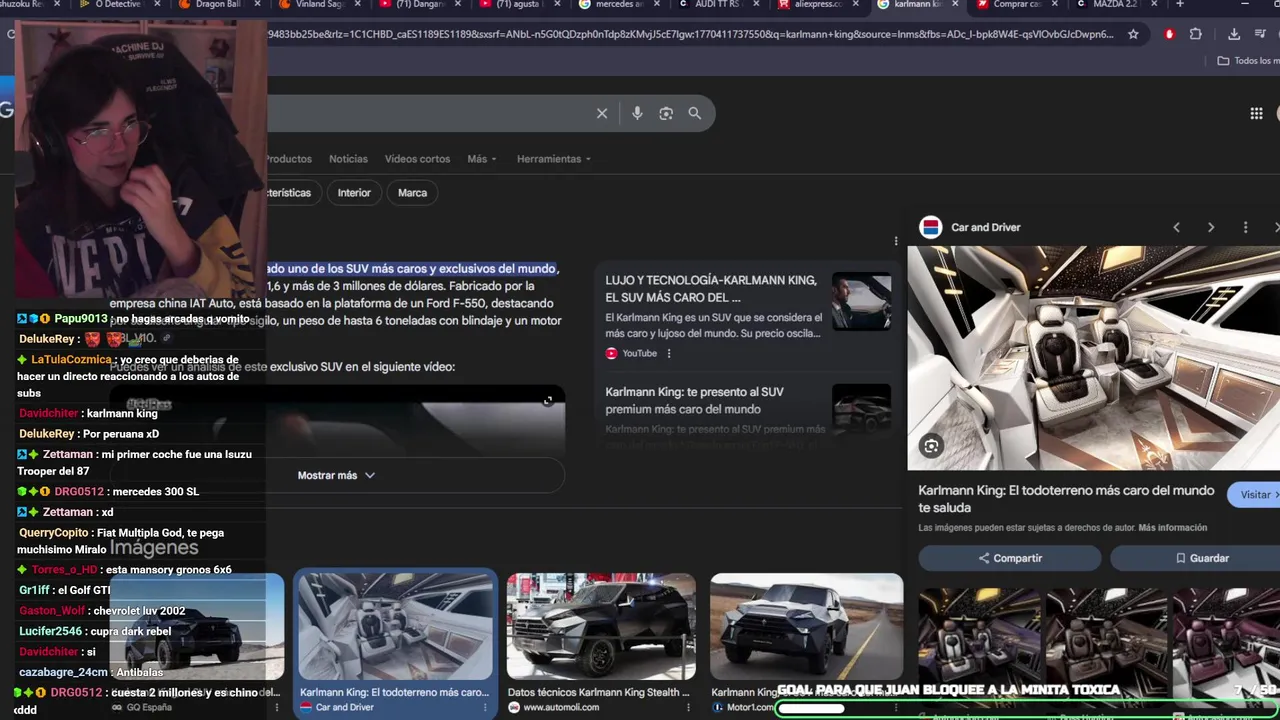Clear the search box with the X icon

tap(602, 113)
